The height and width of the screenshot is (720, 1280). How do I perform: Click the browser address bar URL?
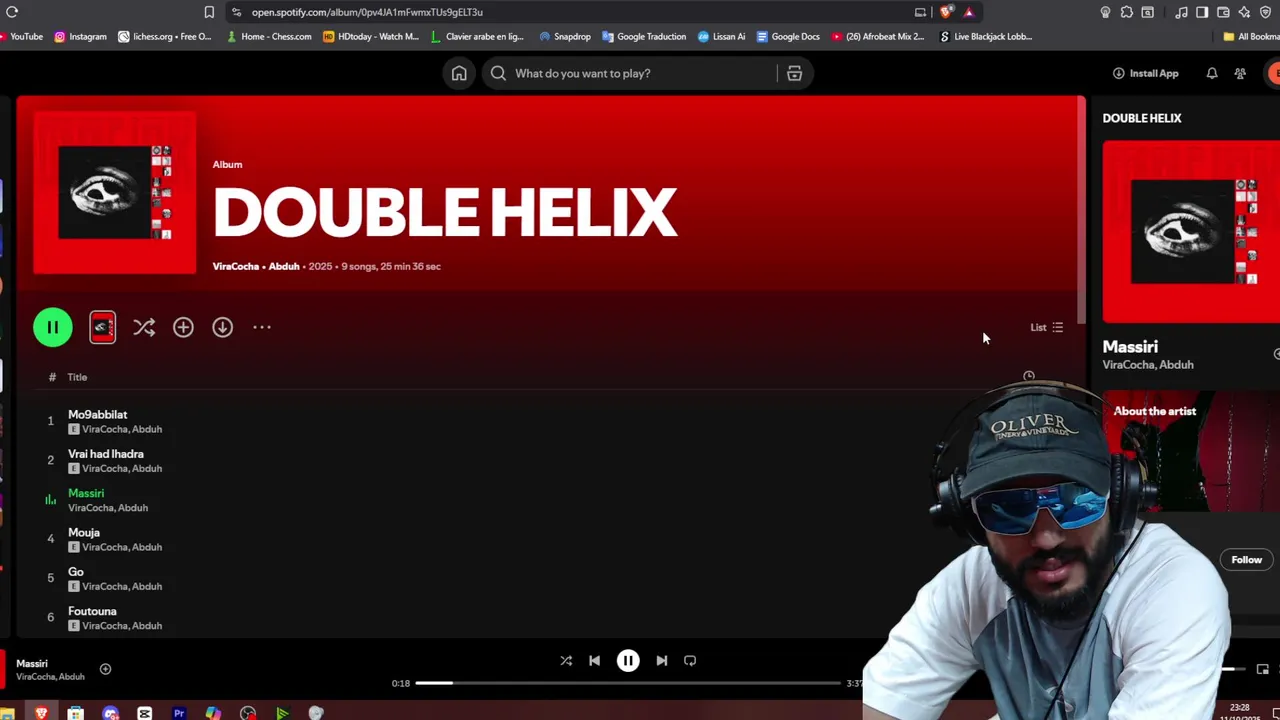[367, 12]
